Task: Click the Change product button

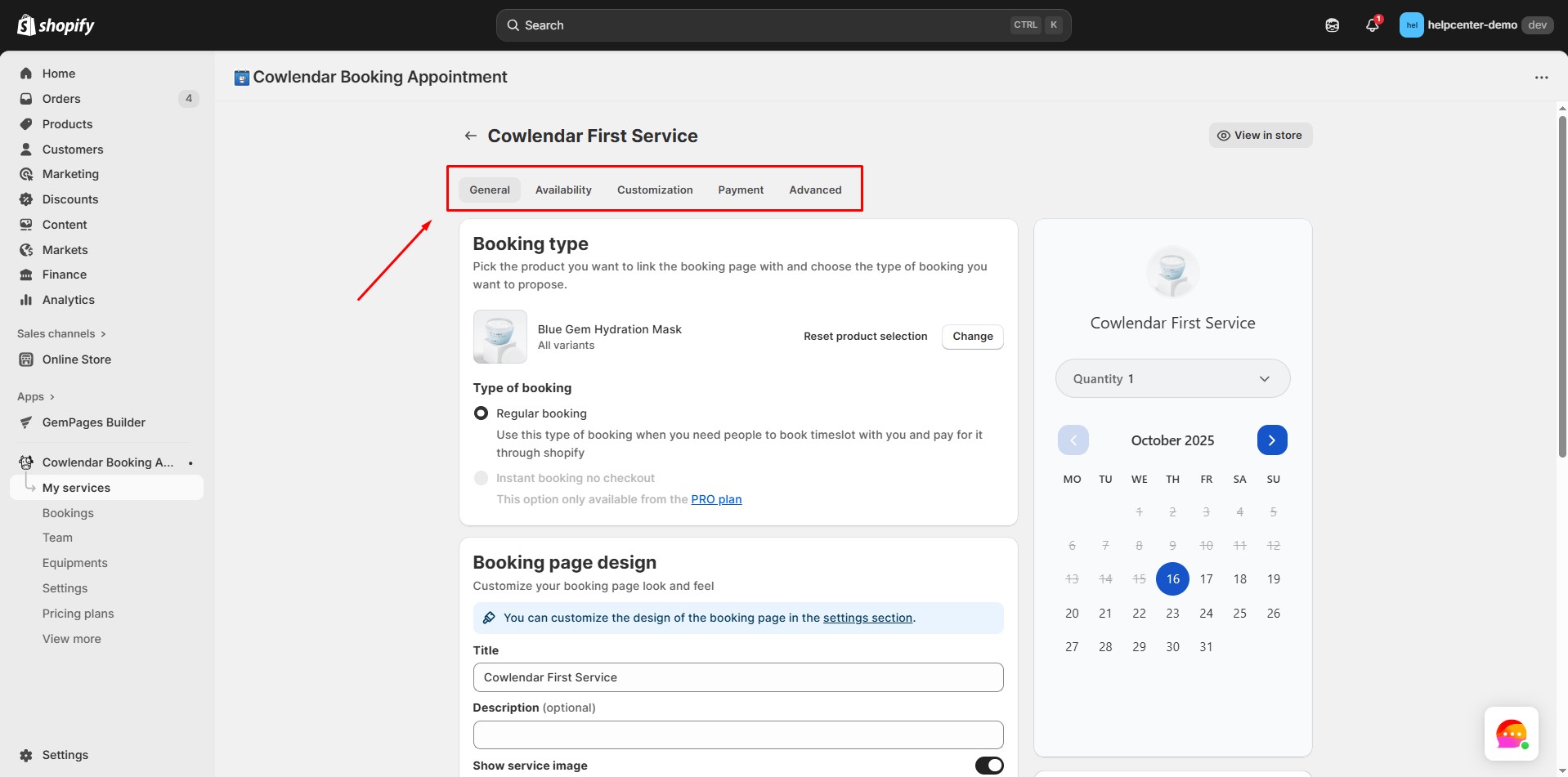Action: click(972, 337)
